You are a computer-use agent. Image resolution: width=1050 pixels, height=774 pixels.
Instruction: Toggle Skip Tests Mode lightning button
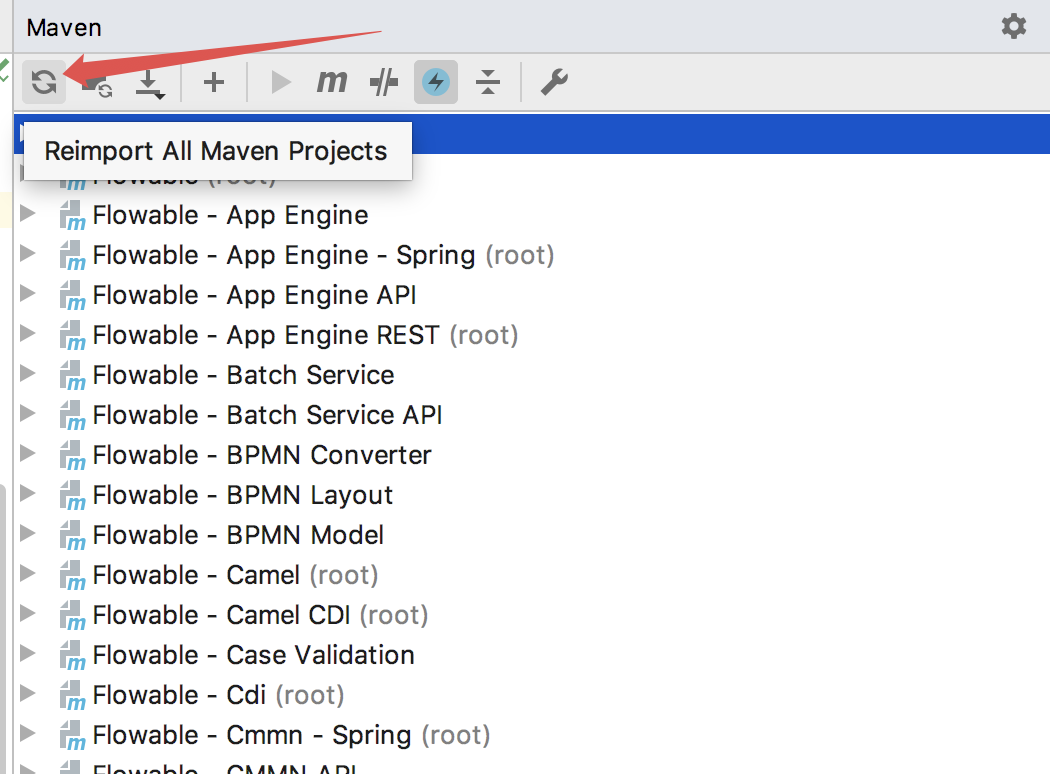click(436, 82)
